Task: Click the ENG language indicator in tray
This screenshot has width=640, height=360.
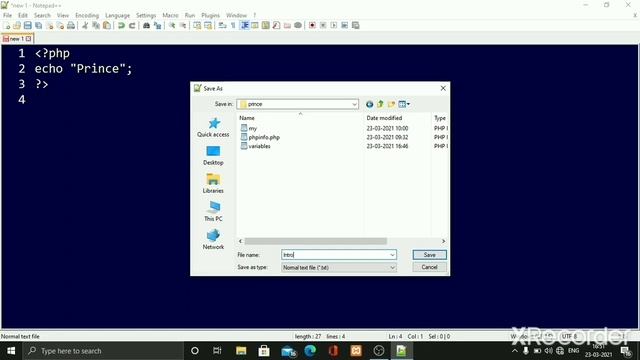Action: (x=573, y=351)
